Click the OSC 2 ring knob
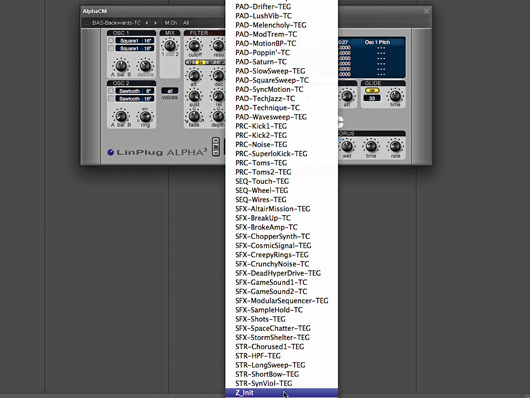This screenshot has height=398, width=530. click(x=145, y=116)
